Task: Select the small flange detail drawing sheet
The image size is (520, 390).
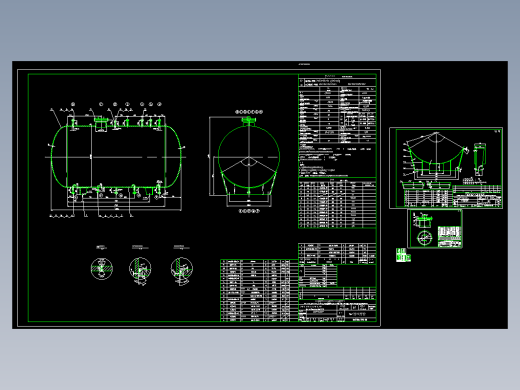Action: coord(435,229)
